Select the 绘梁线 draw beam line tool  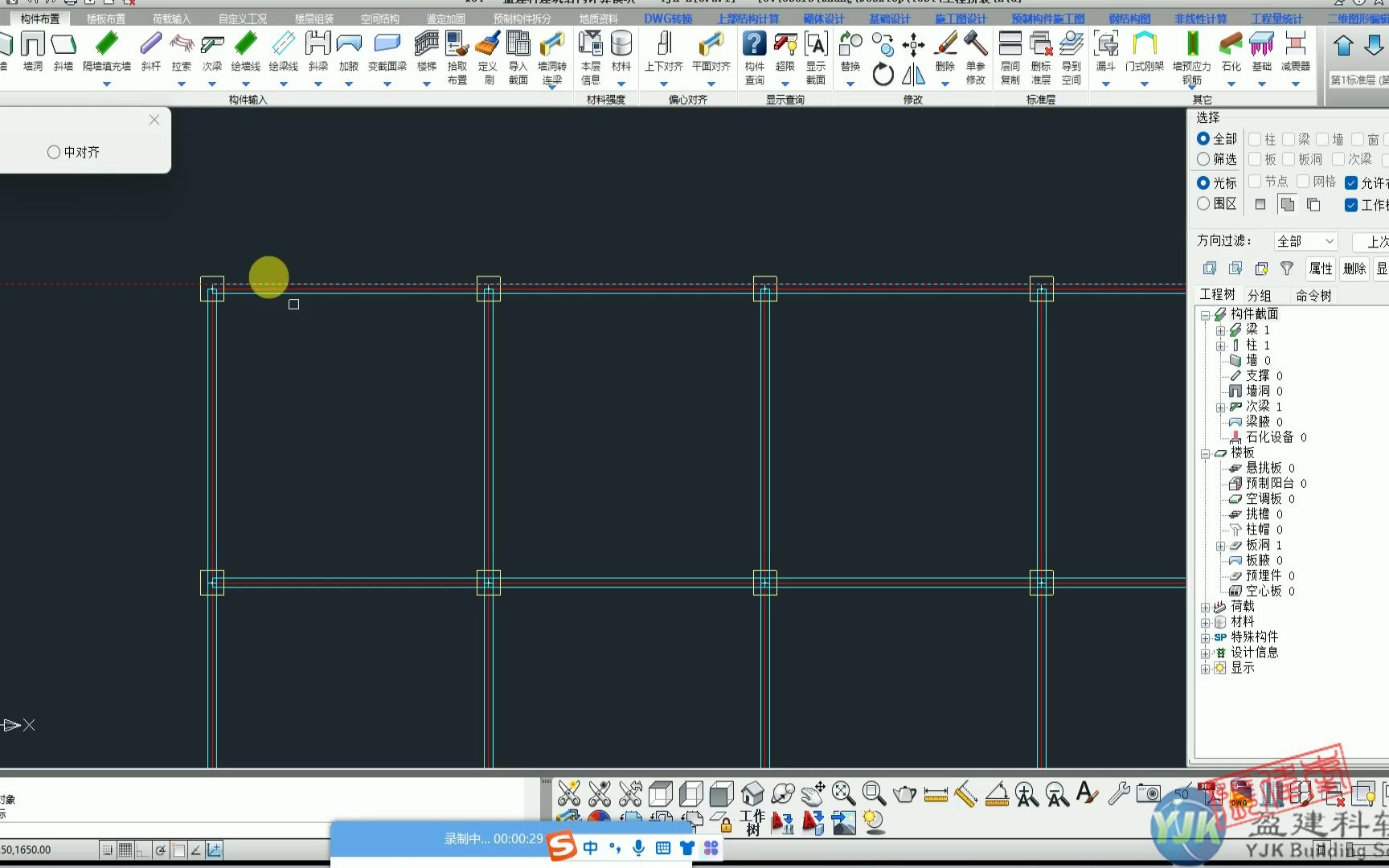[x=284, y=51]
